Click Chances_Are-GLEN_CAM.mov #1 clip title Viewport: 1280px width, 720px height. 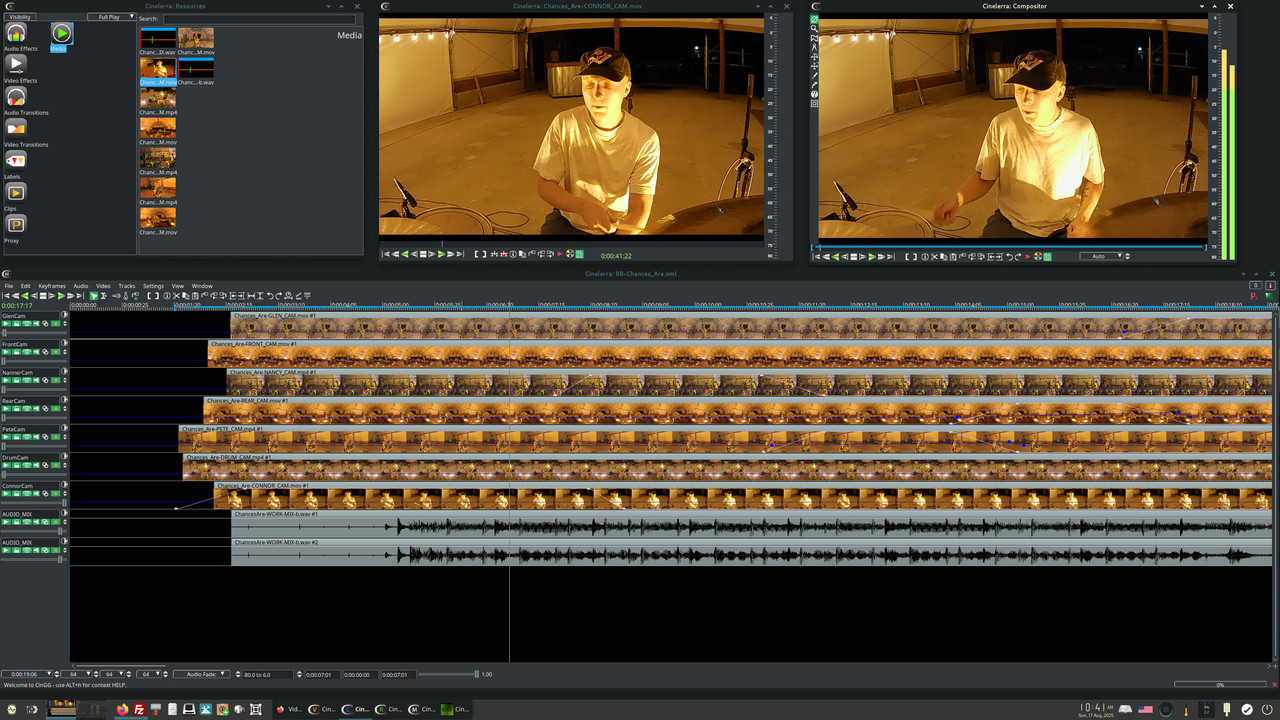coord(274,316)
